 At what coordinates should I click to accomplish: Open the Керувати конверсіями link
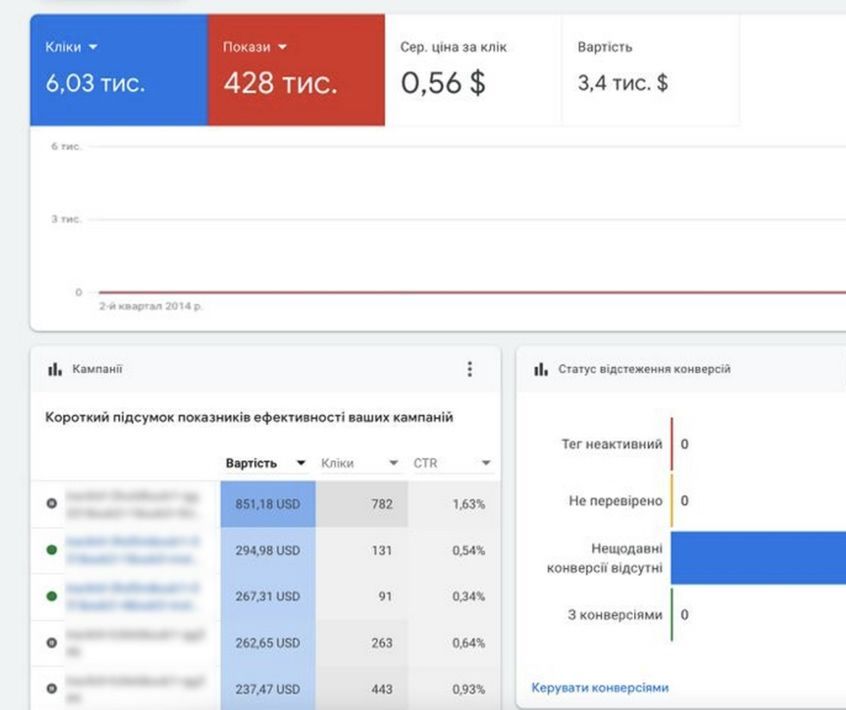(x=600, y=687)
